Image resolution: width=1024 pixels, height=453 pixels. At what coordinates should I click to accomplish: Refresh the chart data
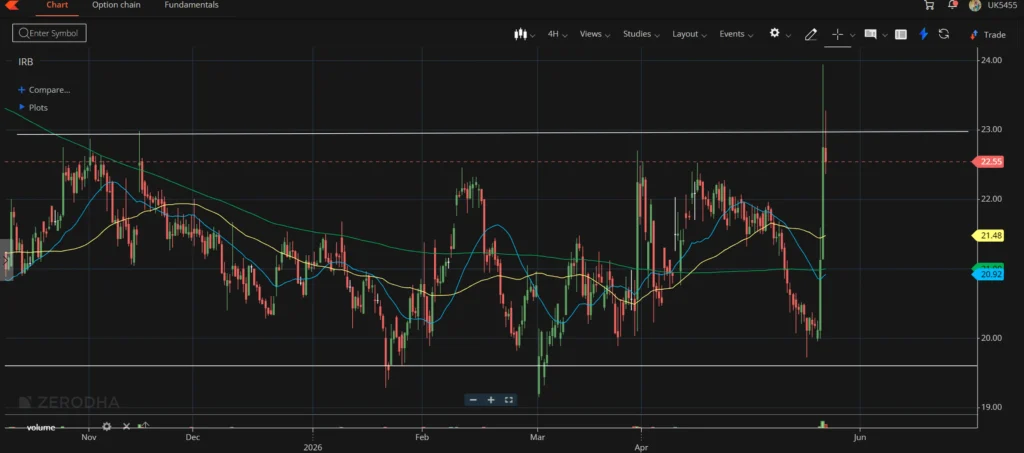tap(944, 34)
